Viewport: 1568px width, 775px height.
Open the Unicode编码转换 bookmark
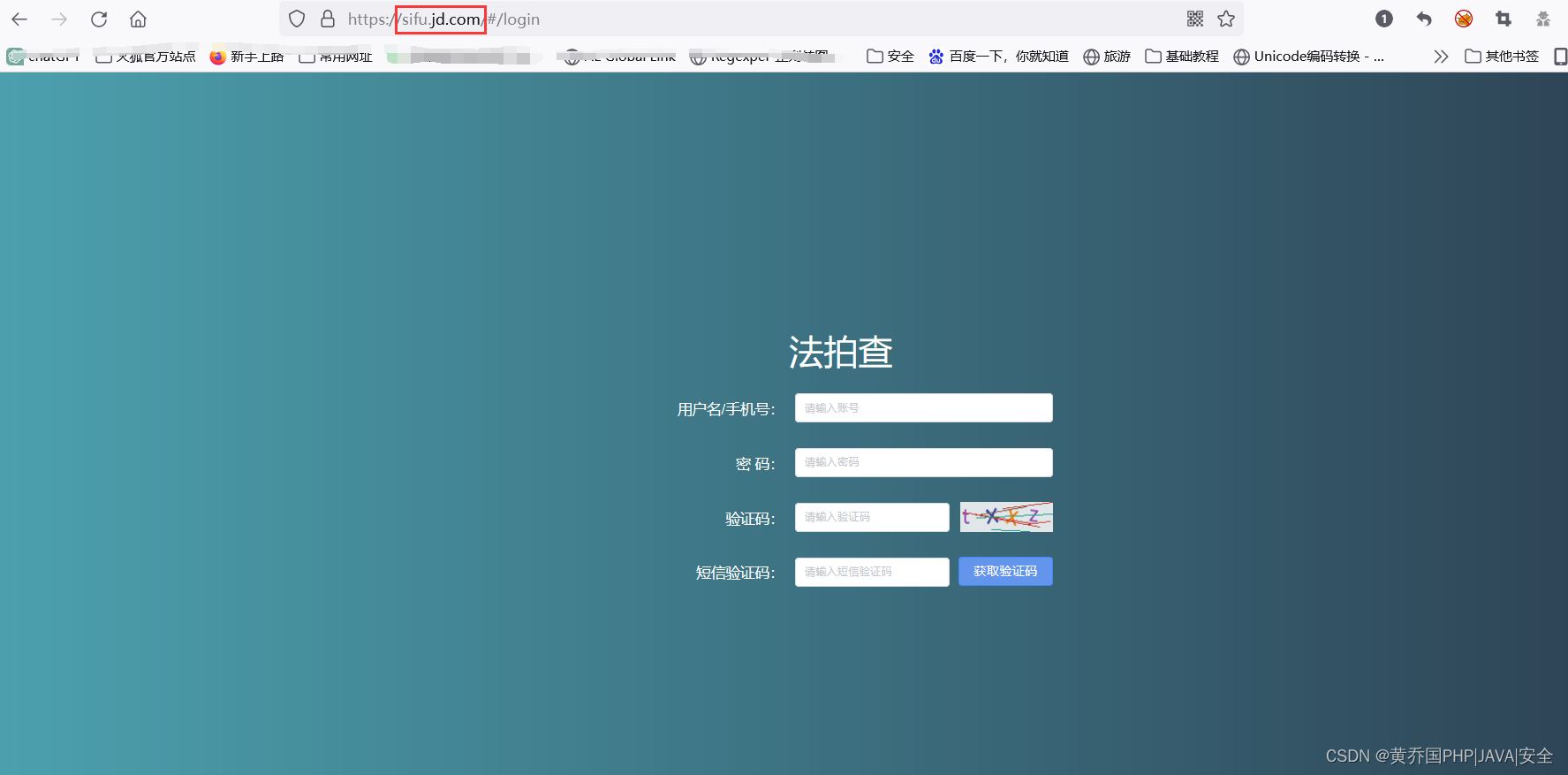[x=1309, y=57]
